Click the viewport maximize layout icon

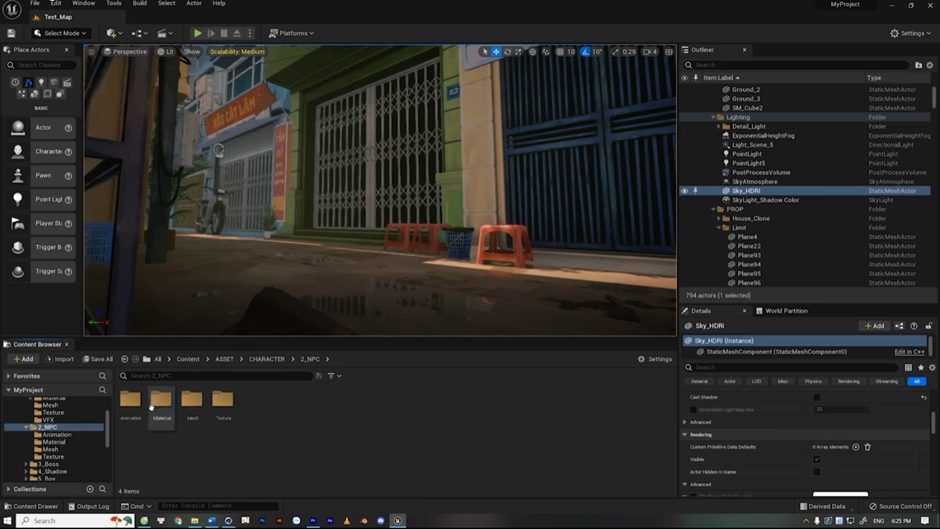coord(666,52)
